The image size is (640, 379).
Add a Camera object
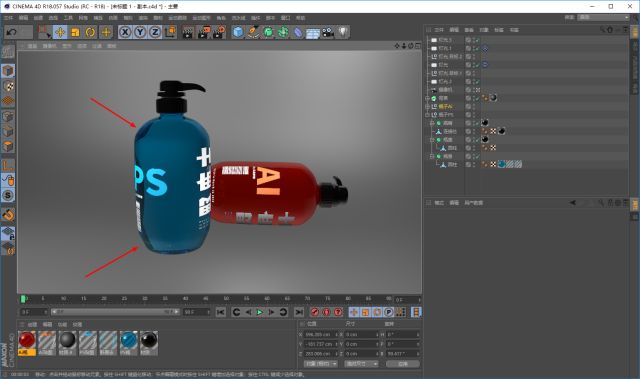[328, 32]
